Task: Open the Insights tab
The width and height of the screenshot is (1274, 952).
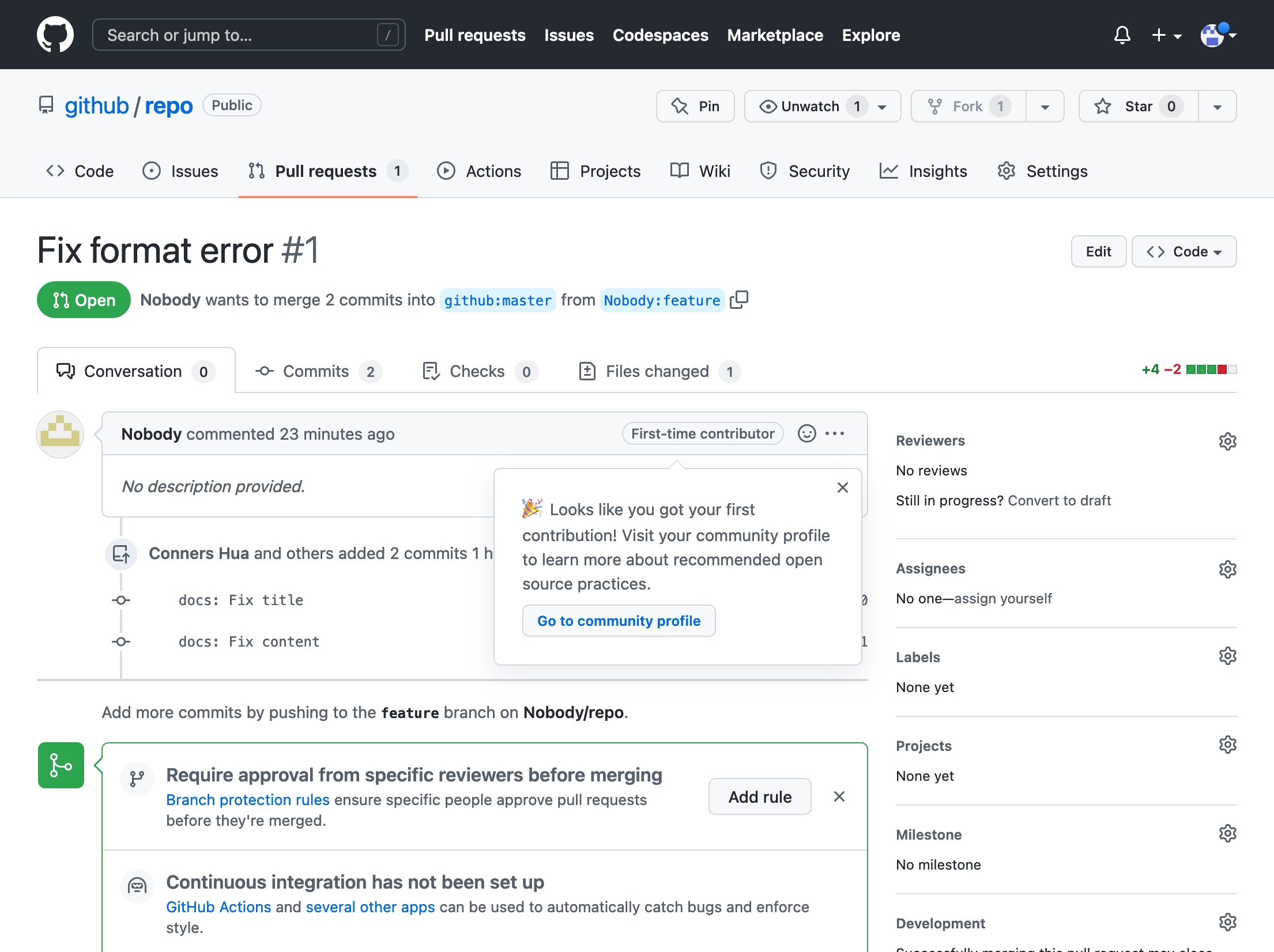Action: point(923,171)
